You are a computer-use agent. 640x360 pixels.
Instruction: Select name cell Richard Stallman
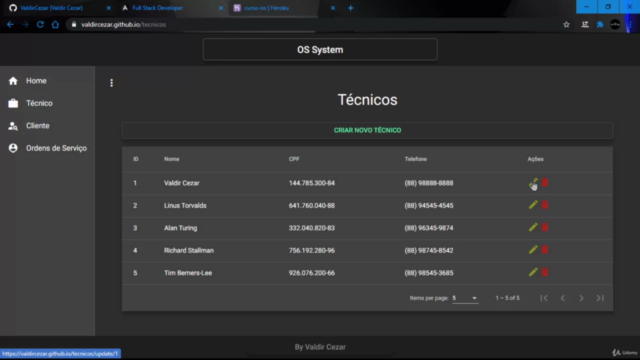tap(189, 250)
